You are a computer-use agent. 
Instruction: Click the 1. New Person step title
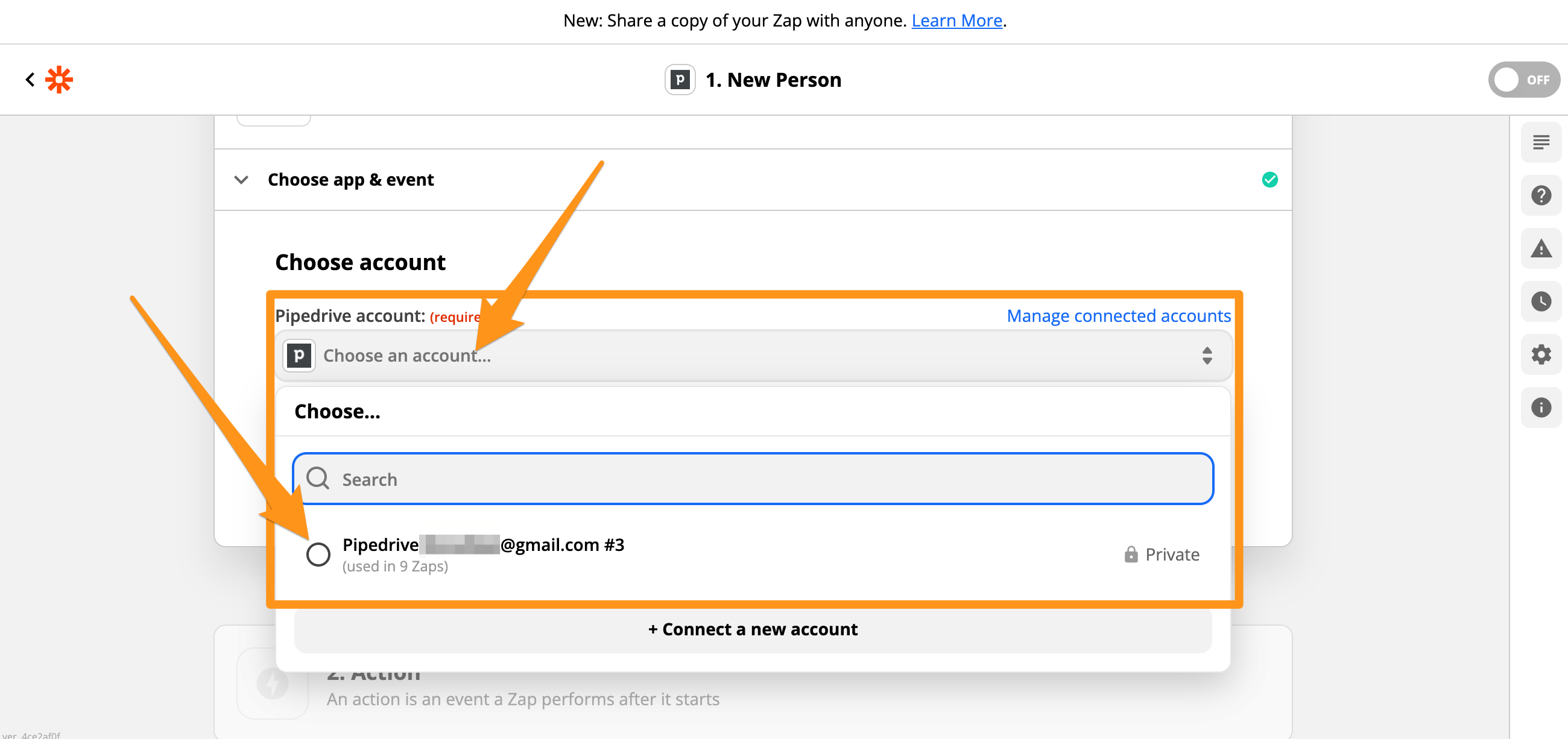[773, 80]
